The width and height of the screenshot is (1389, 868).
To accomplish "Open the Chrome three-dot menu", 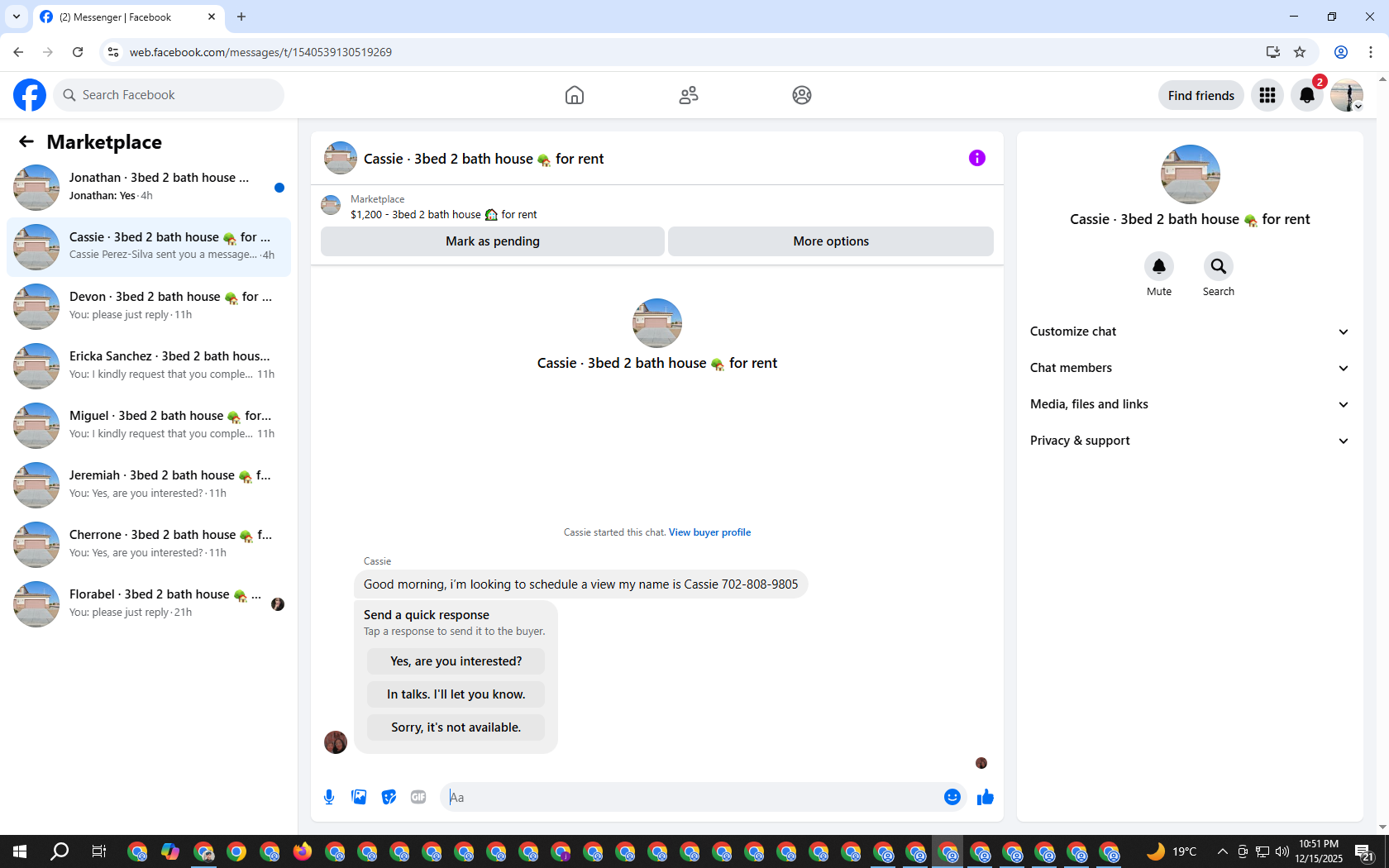I will point(1371,52).
